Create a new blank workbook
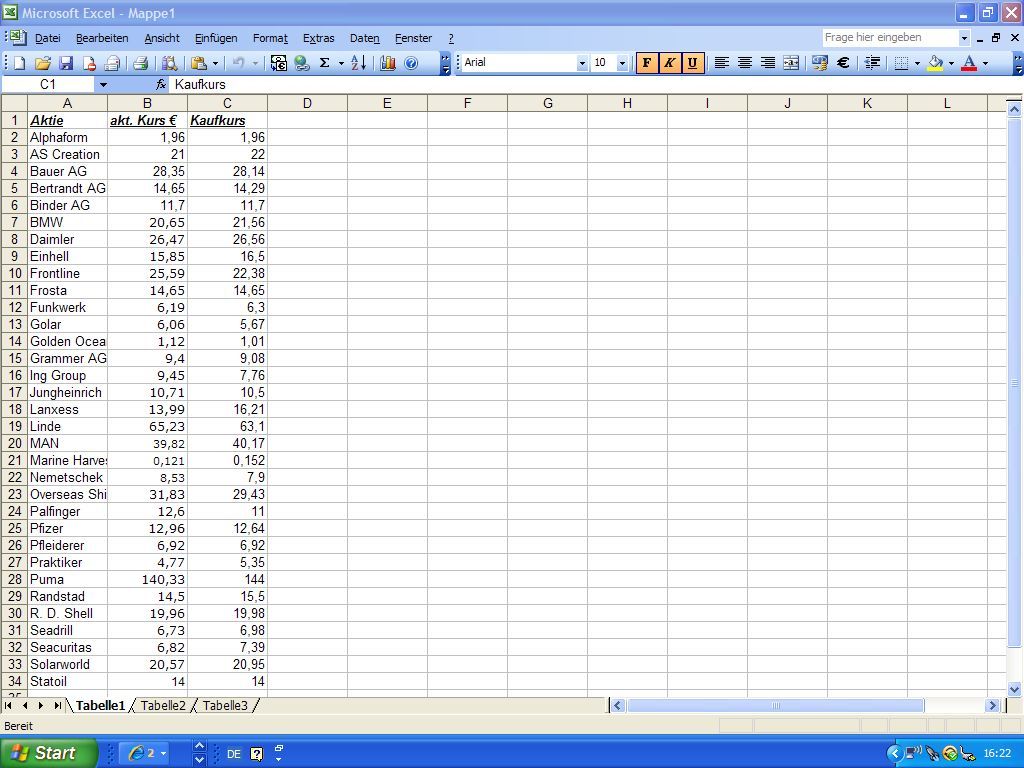 20,63
